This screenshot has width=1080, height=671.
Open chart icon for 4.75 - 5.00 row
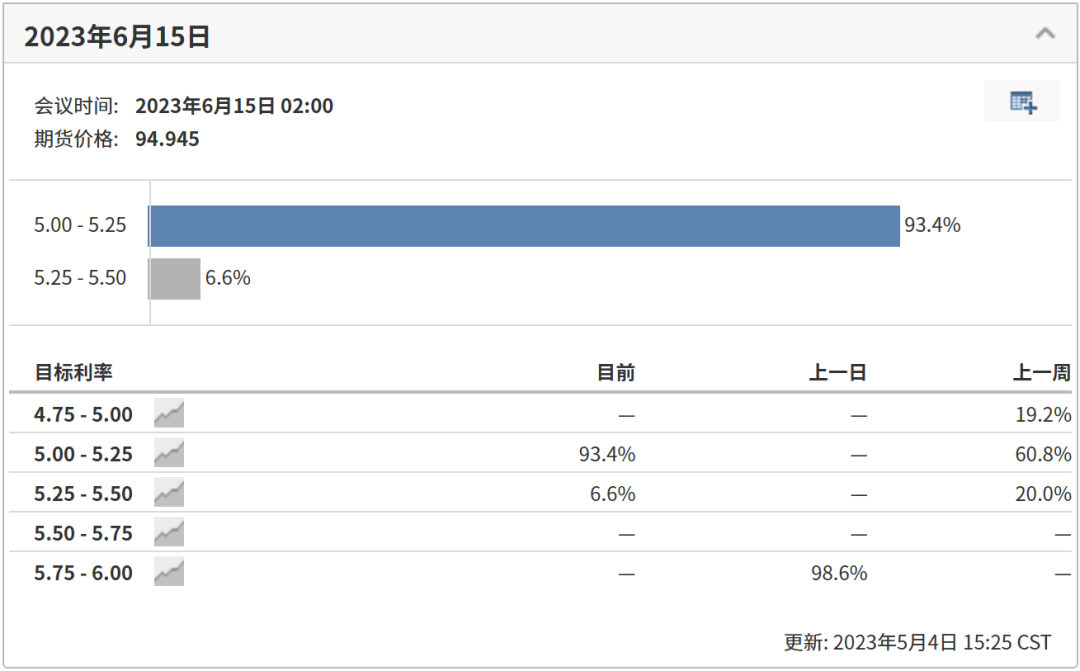pyautogui.click(x=169, y=414)
